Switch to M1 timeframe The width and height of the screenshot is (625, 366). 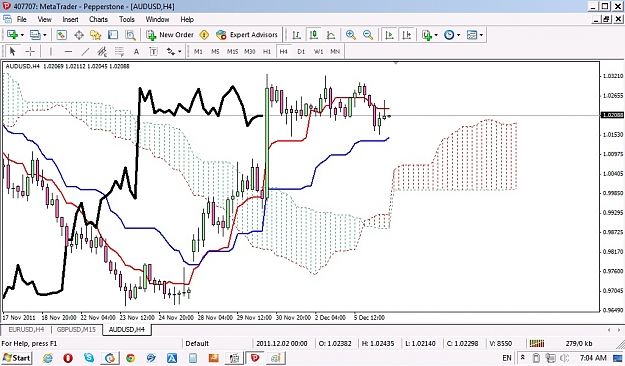pos(198,51)
